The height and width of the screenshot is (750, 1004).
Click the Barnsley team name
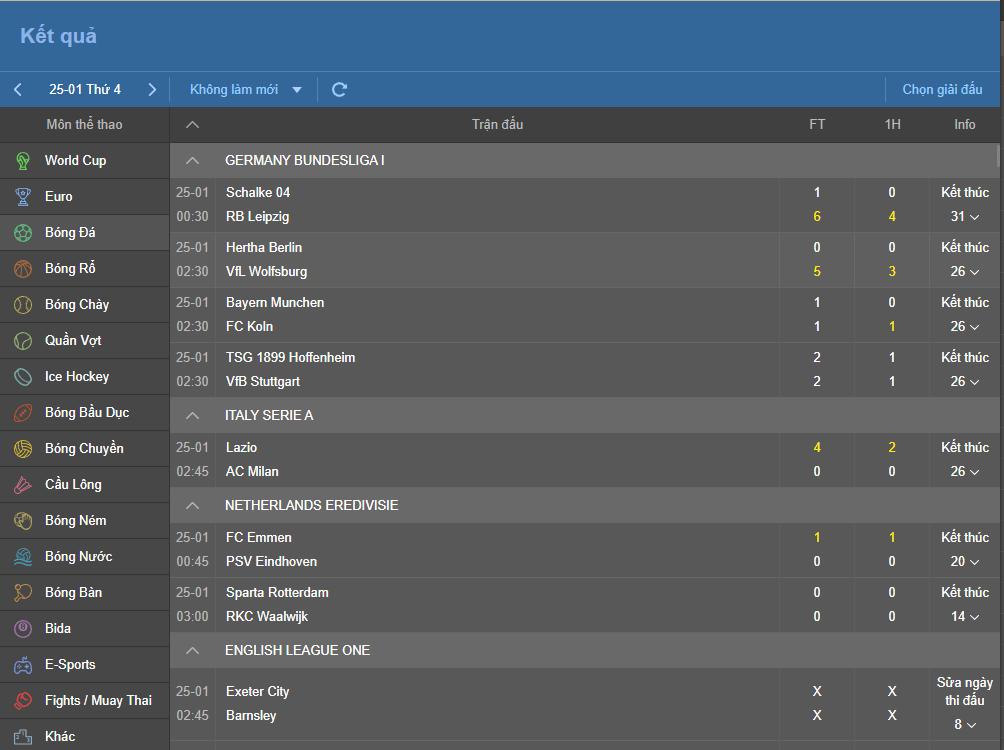pyautogui.click(x=251, y=715)
